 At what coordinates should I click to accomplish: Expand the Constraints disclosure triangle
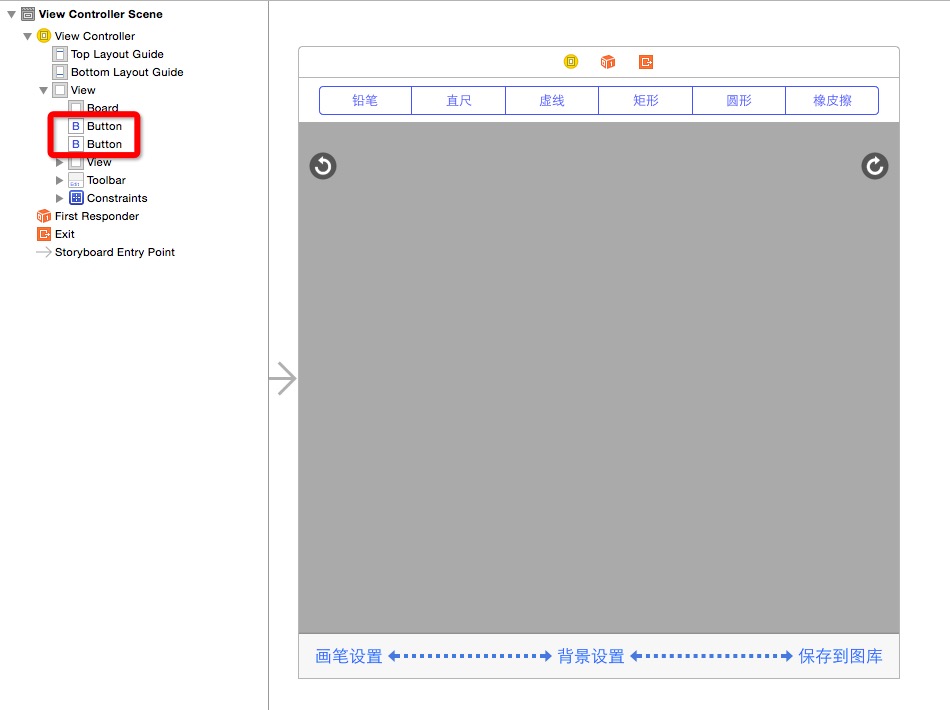[59, 198]
